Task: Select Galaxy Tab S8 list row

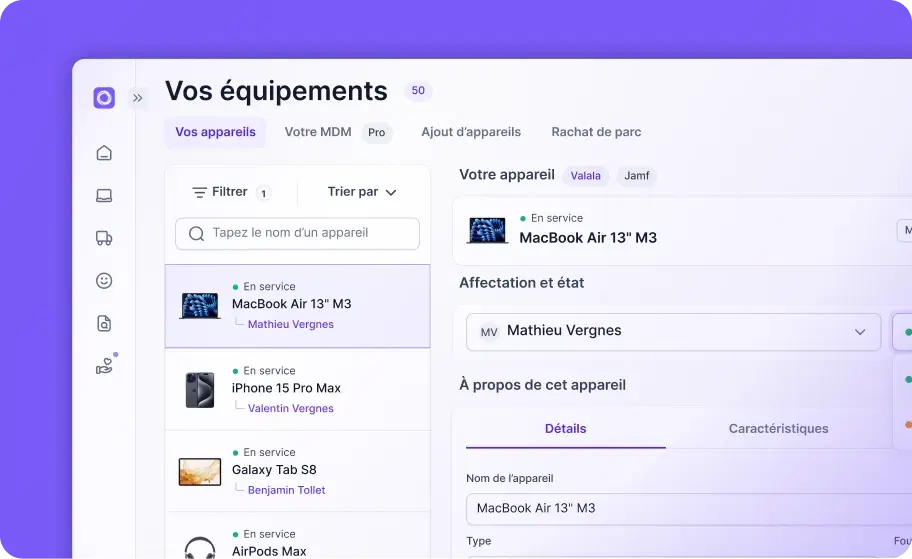Action: (297, 471)
